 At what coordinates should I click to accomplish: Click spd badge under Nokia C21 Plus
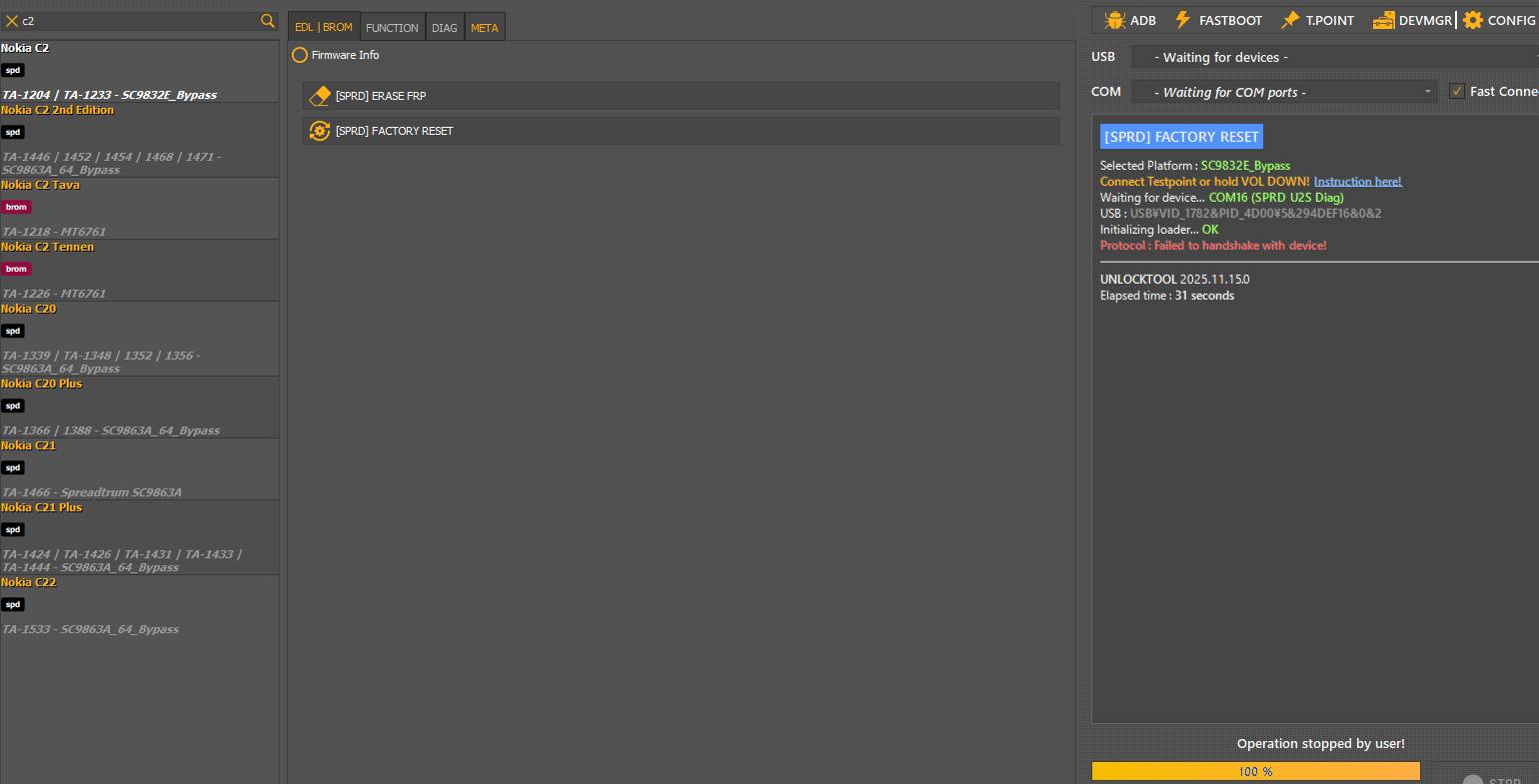pos(13,530)
